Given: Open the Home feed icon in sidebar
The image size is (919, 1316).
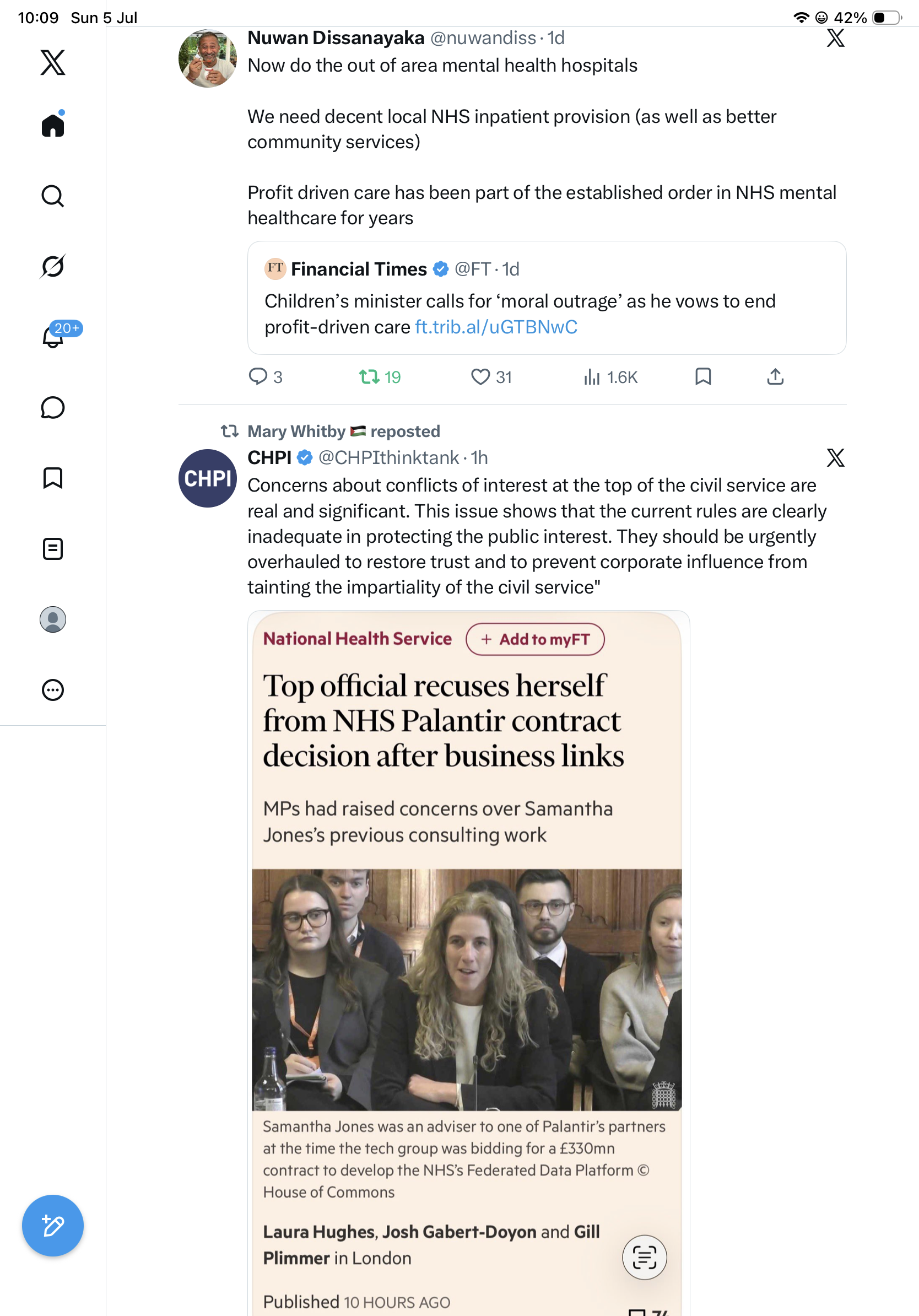Looking at the screenshot, I should (x=53, y=124).
